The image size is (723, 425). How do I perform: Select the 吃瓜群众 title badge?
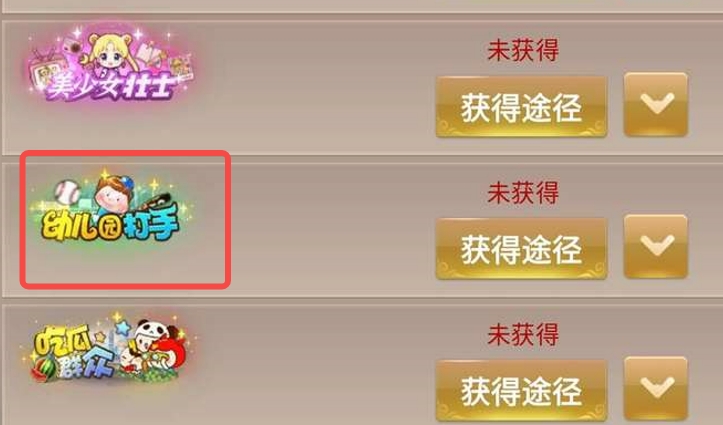pos(110,348)
